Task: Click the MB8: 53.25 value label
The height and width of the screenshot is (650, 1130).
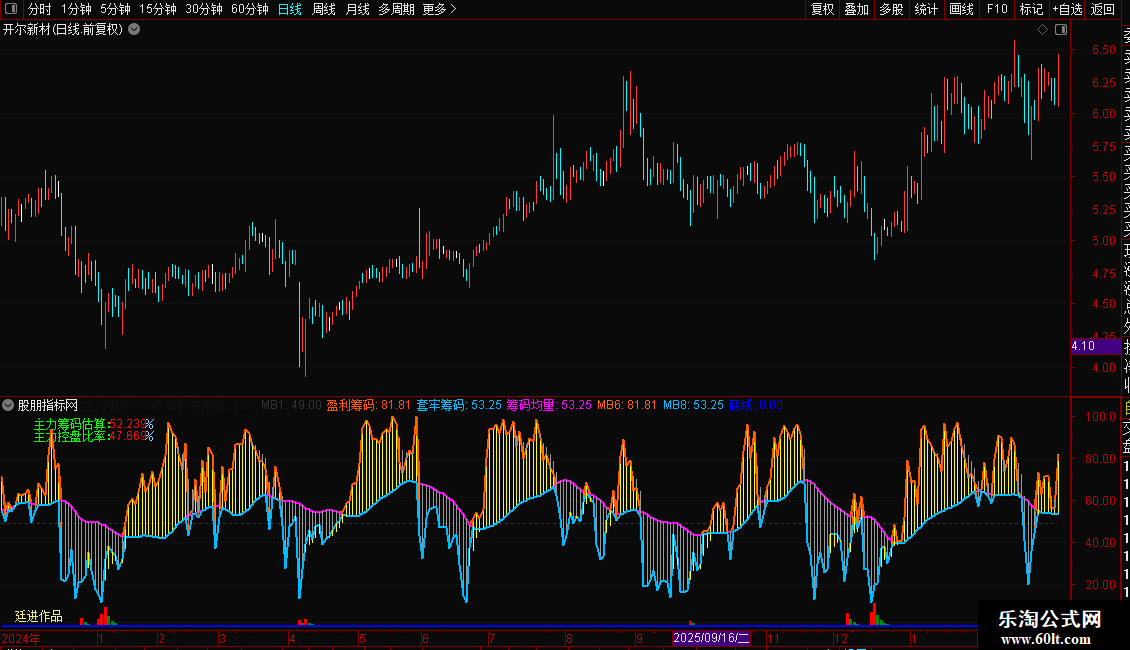Action: point(693,405)
